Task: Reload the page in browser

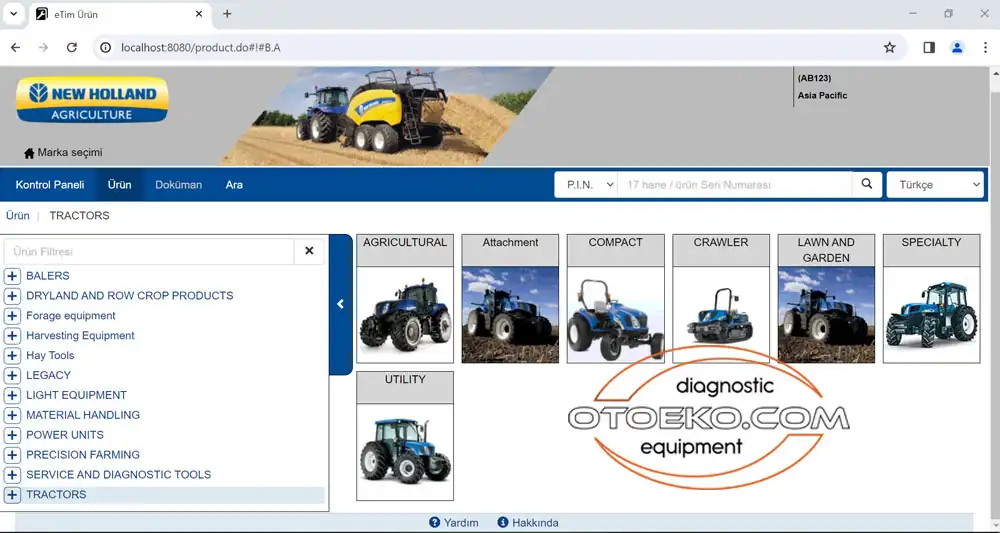Action: click(72, 47)
